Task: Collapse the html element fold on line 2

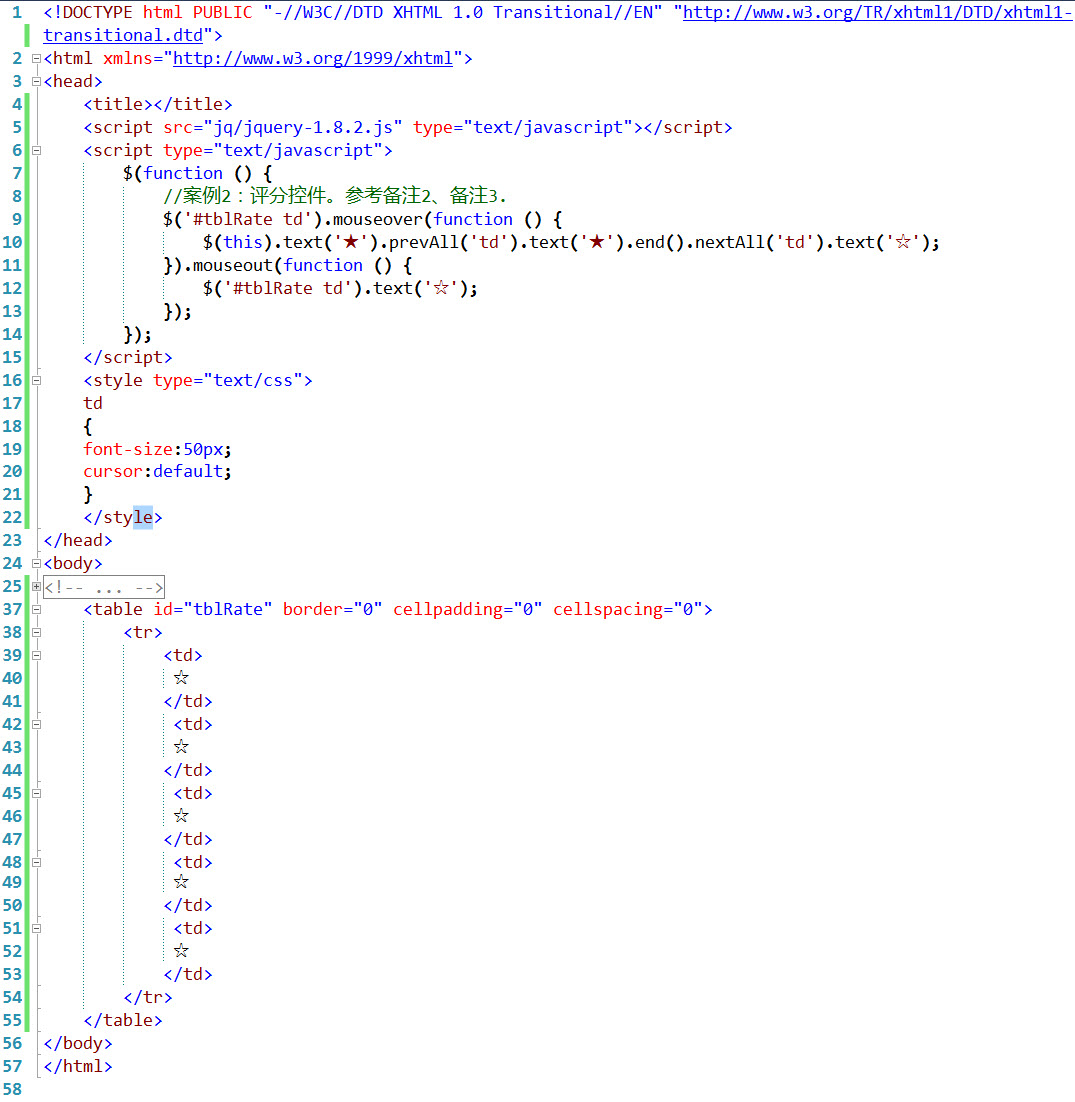Action: [x=36, y=58]
